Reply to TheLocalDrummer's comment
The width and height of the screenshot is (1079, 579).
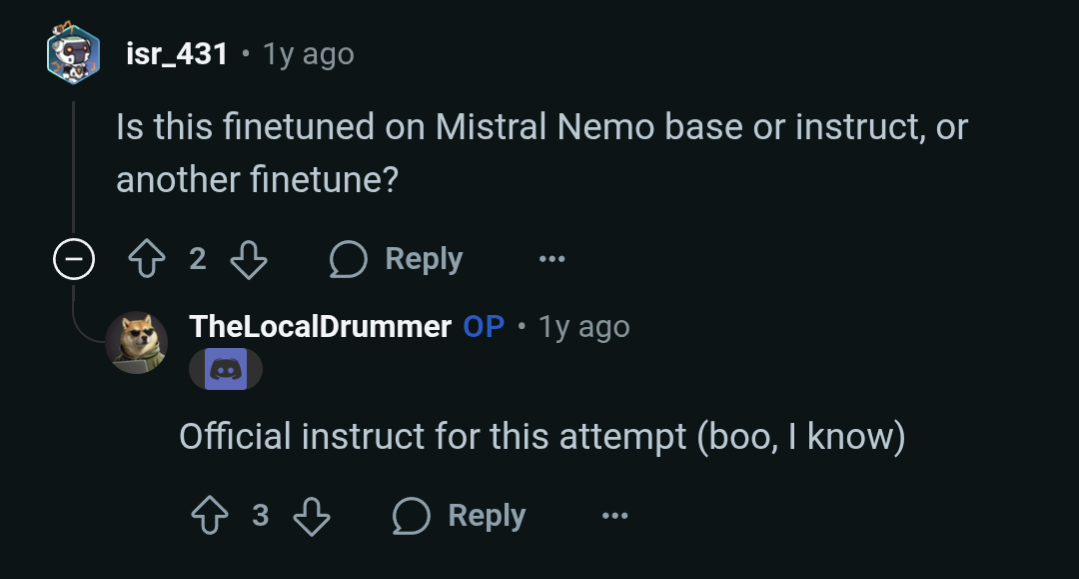pos(459,516)
